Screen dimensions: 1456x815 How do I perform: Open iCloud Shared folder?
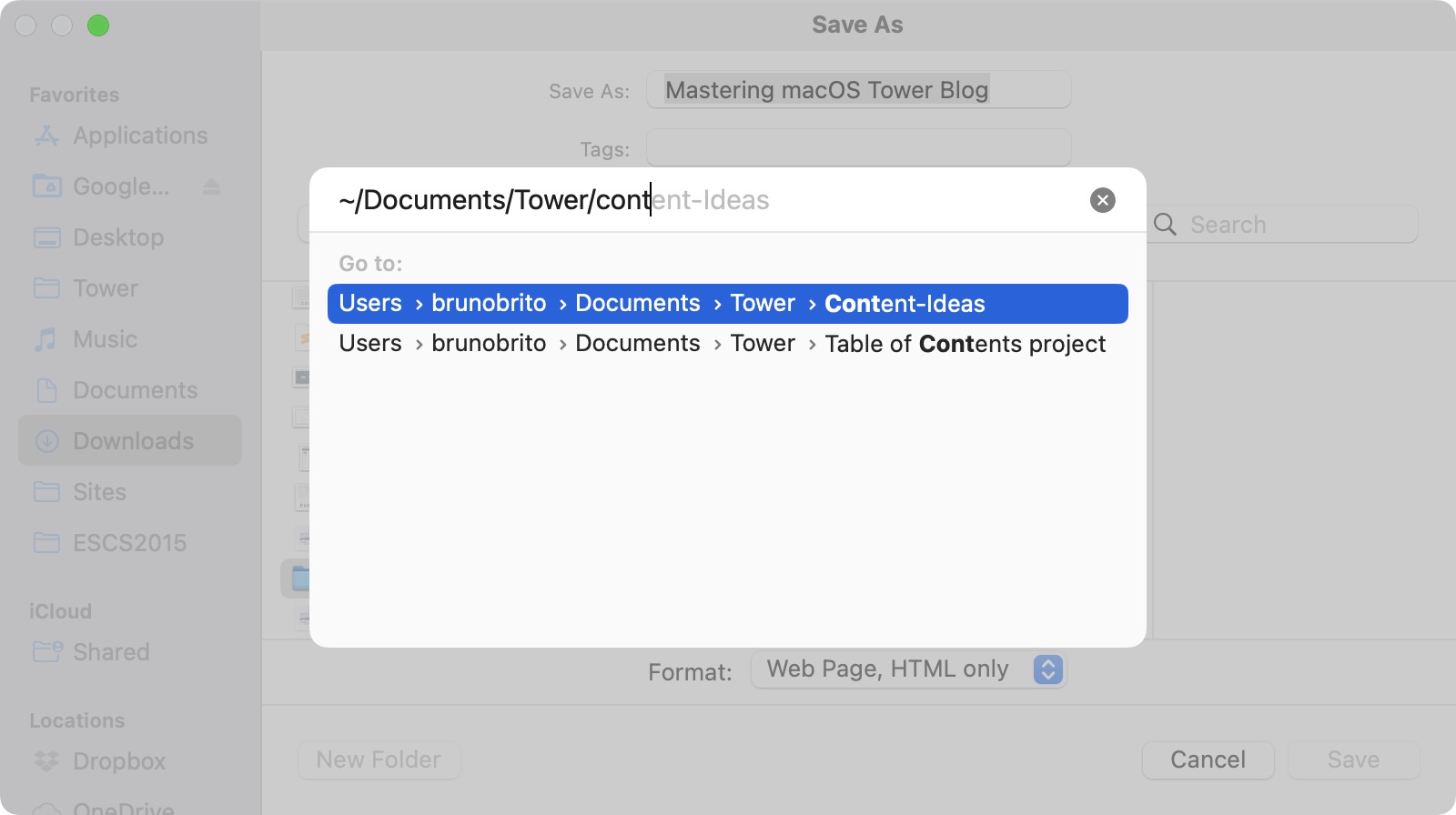[110, 652]
